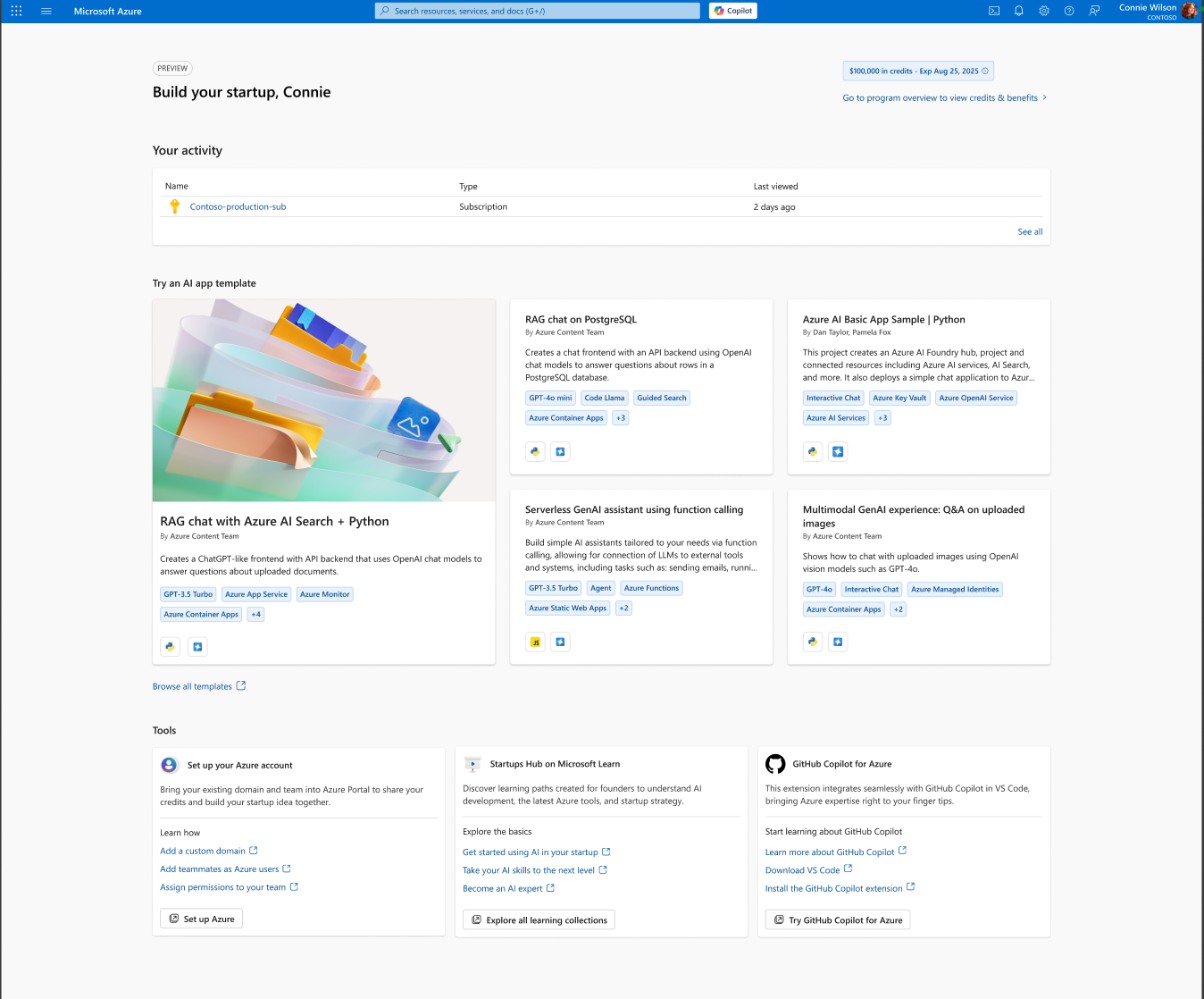1204x999 pixels.
Task: Select the GPT-4o mini tag
Action: coord(550,399)
